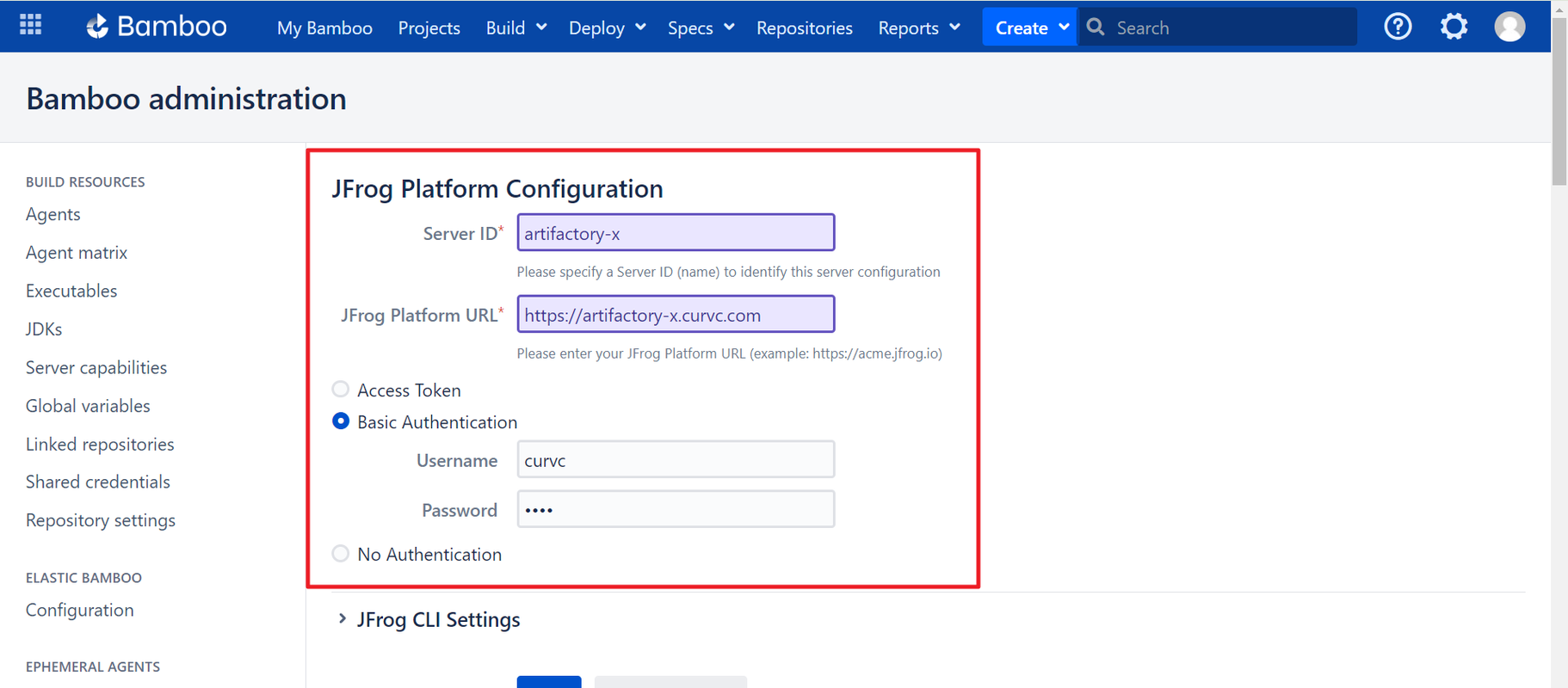
Task: Open the Deploy dropdown menu
Action: (607, 28)
